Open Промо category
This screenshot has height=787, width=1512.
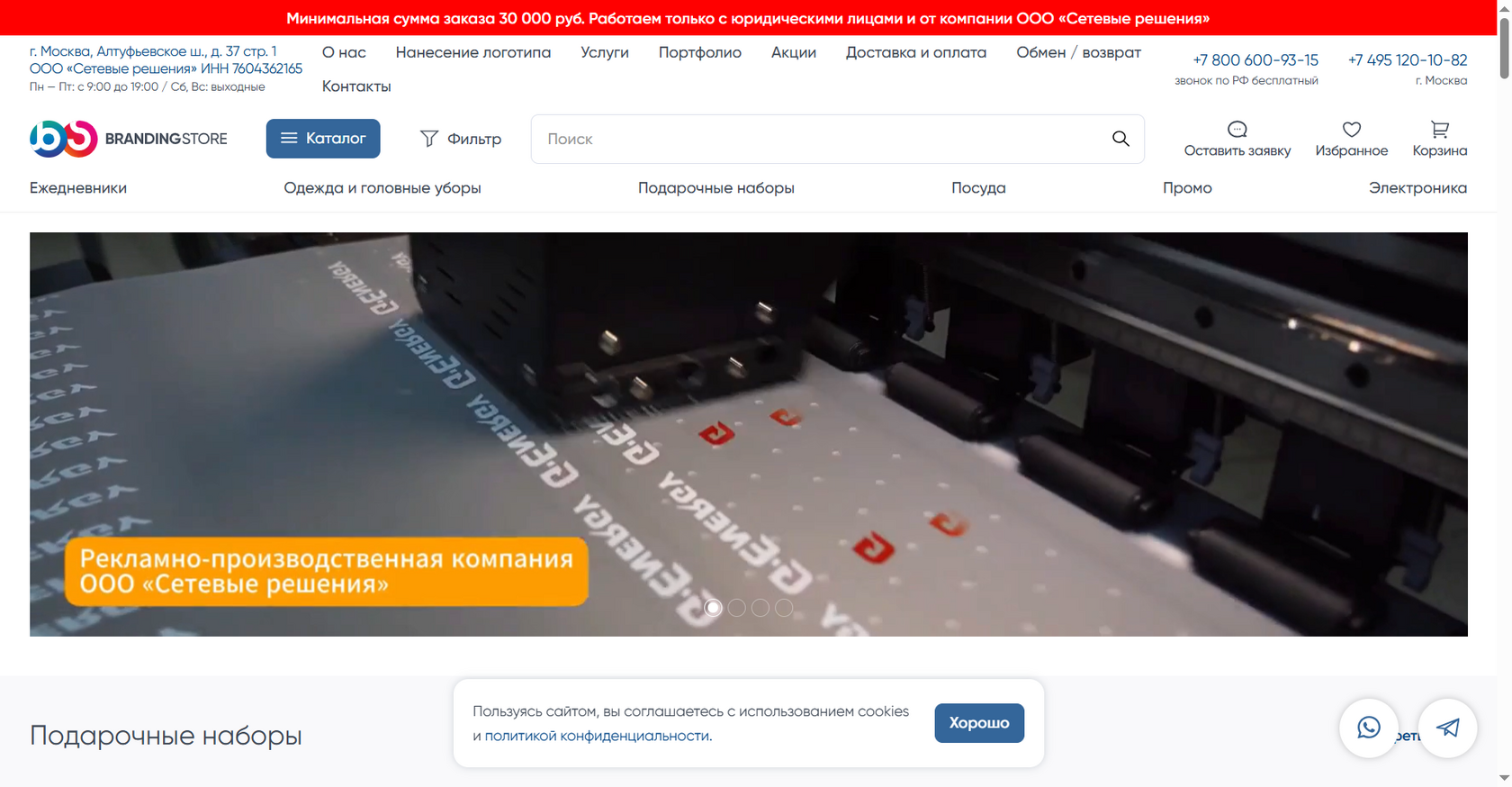point(1187,188)
